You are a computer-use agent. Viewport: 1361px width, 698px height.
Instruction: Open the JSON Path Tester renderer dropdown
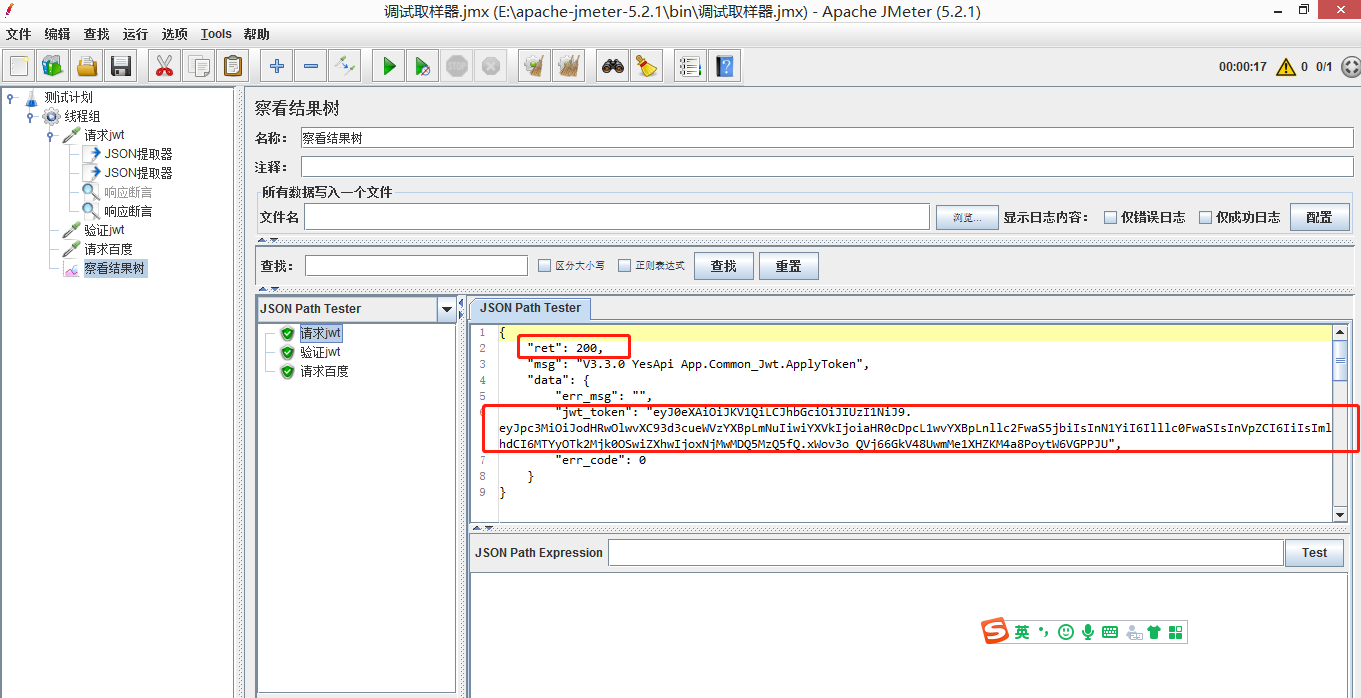tap(446, 310)
